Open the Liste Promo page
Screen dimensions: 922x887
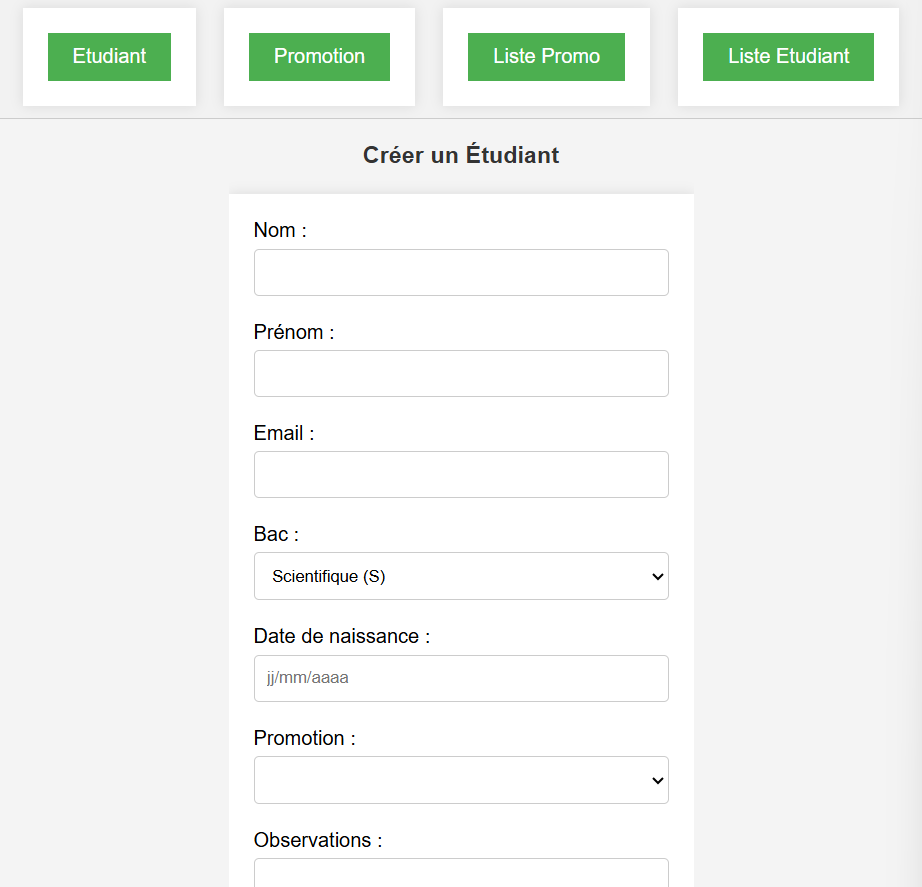coord(546,56)
